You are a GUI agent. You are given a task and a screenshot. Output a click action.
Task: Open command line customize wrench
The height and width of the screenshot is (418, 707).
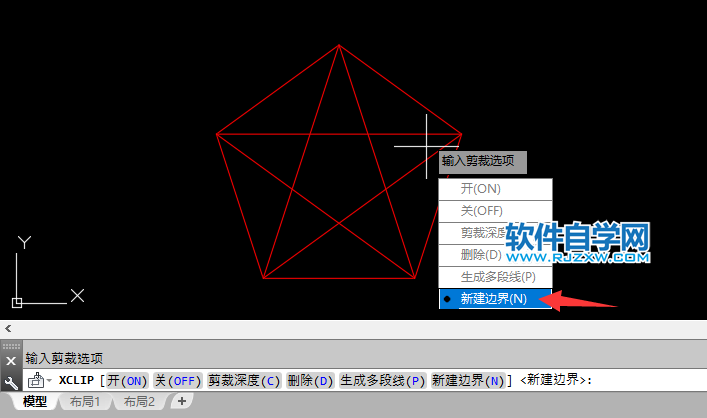point(11,381)
